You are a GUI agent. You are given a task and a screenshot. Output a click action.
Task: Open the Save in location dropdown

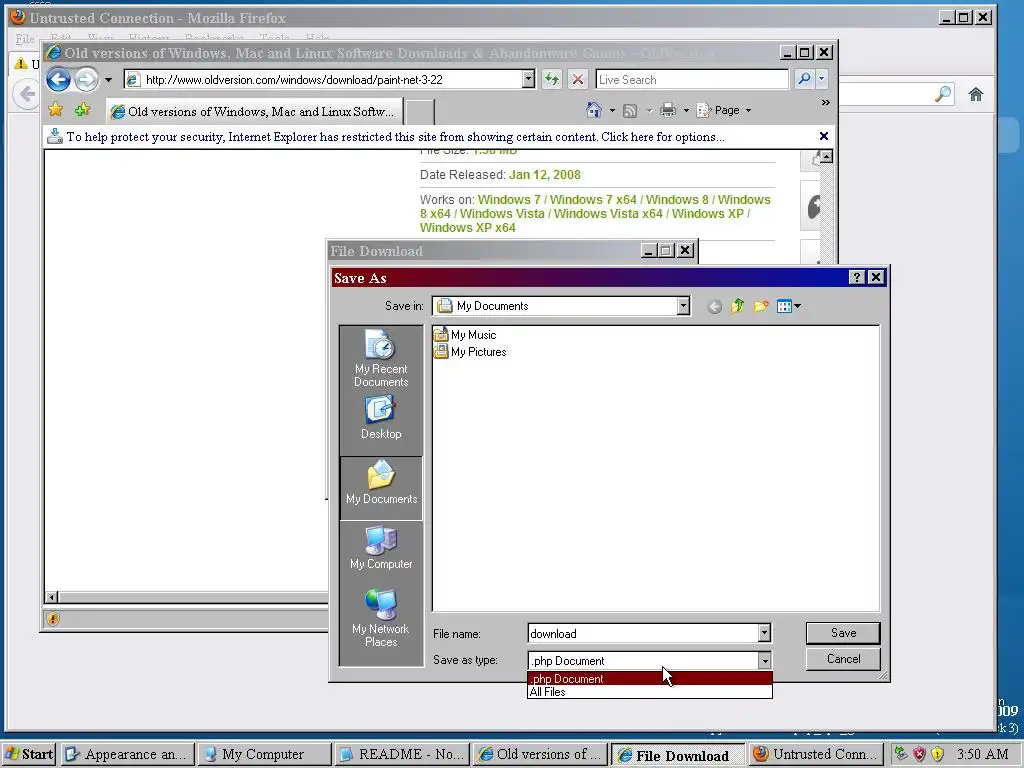click(x=683, y=306)
